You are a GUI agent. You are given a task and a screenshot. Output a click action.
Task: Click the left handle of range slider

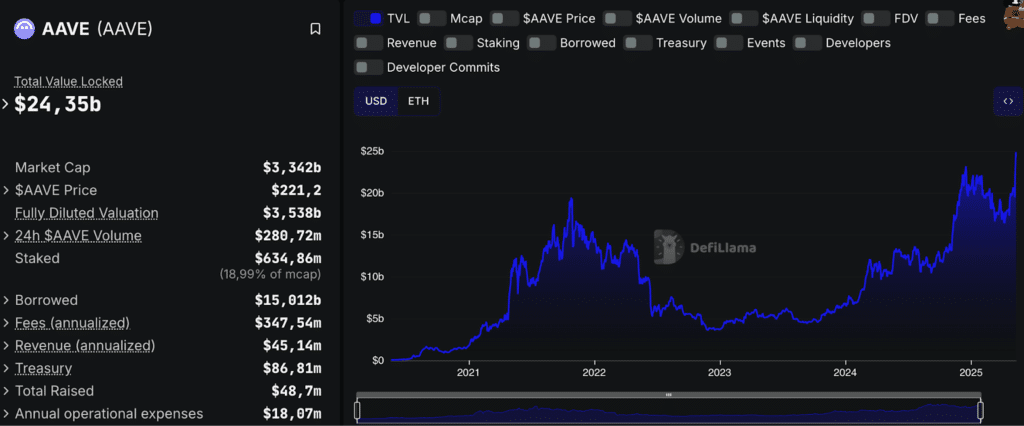click(357, 410)
